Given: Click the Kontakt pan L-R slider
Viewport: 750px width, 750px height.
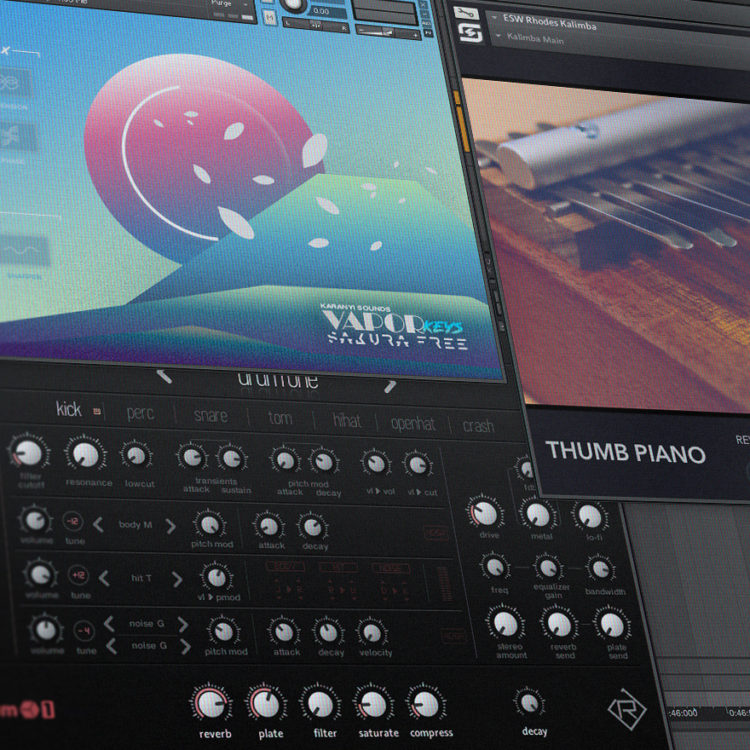Looking at the screenshot, I should coord(317,26).
